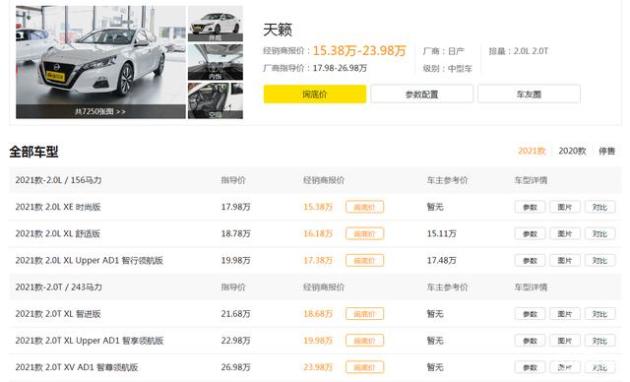
Task: View the seat space thumbnail
Action: (215, 100)
